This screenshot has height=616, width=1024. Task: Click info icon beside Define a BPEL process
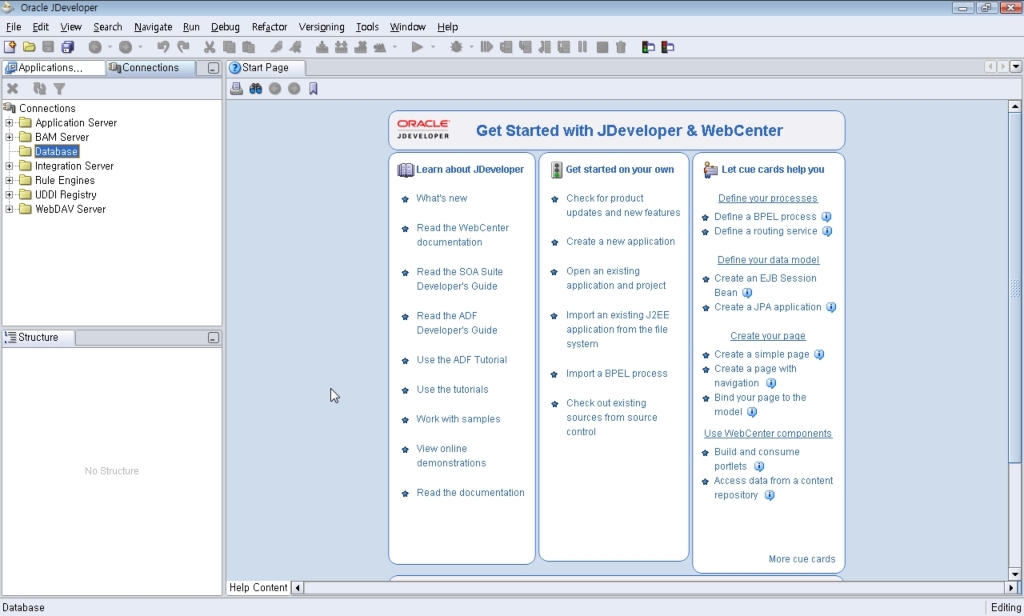pyautogui.click(x=826, y=217)
